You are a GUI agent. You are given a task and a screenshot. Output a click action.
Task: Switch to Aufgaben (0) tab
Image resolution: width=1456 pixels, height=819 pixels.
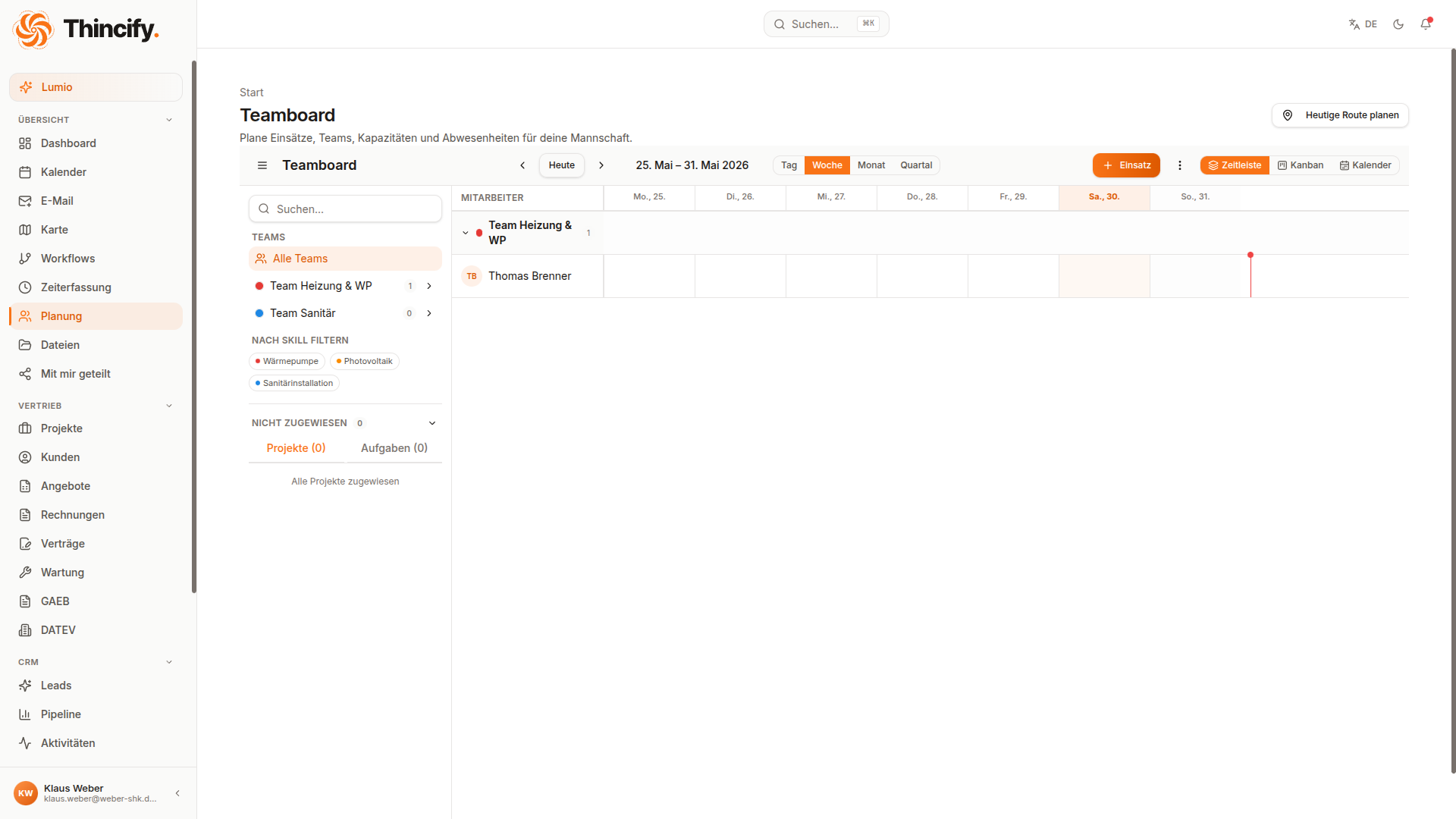click(x=394, y=448)
